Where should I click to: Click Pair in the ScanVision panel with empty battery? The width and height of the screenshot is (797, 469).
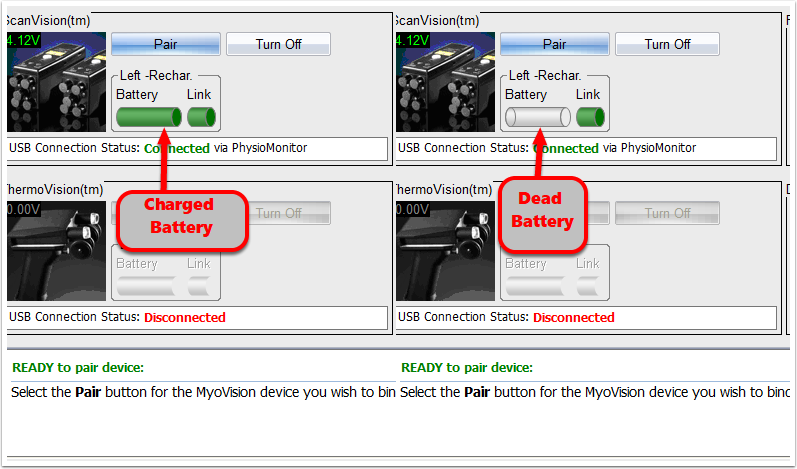point(555,44)
